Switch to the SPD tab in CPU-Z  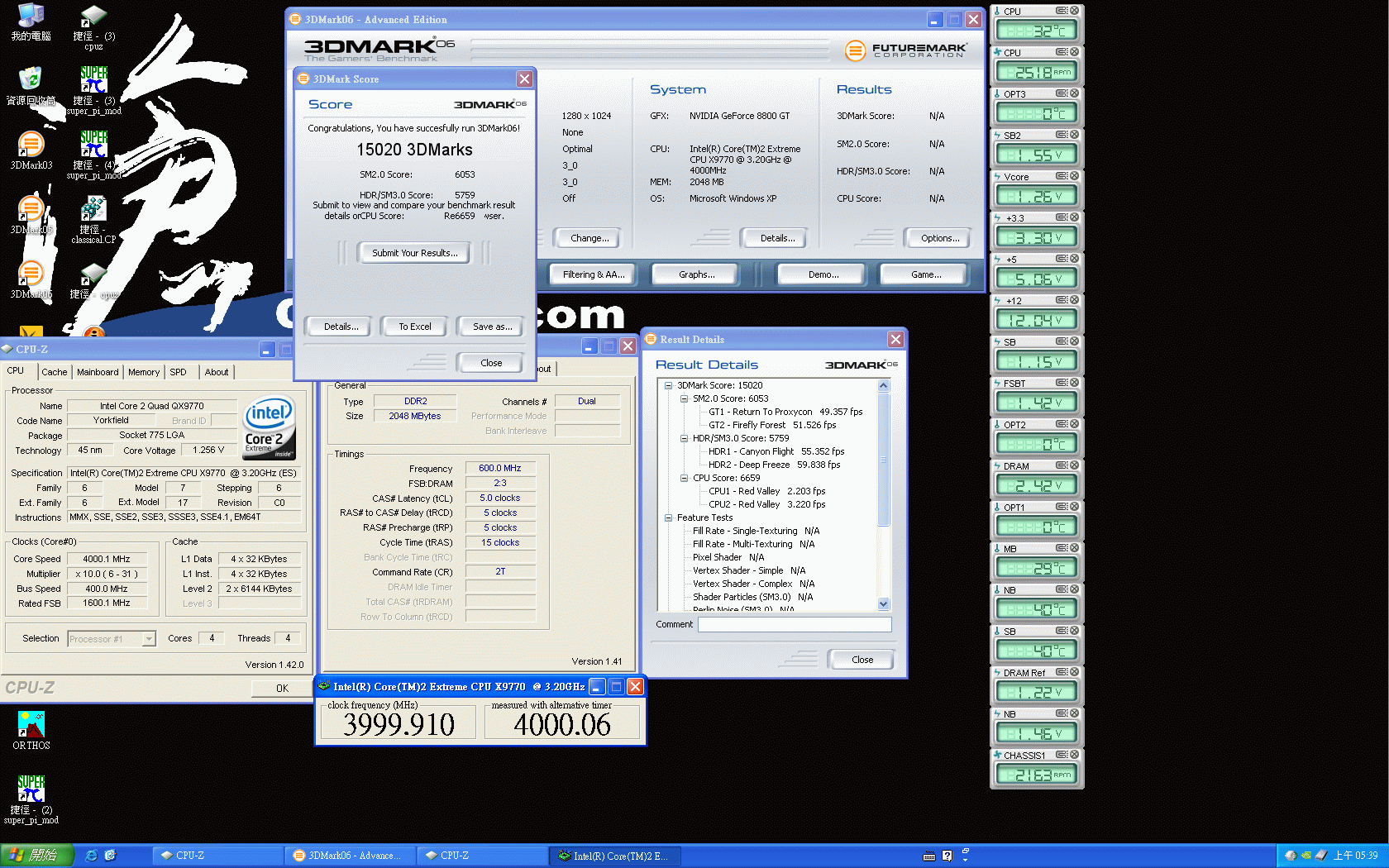tap(179, 372)
